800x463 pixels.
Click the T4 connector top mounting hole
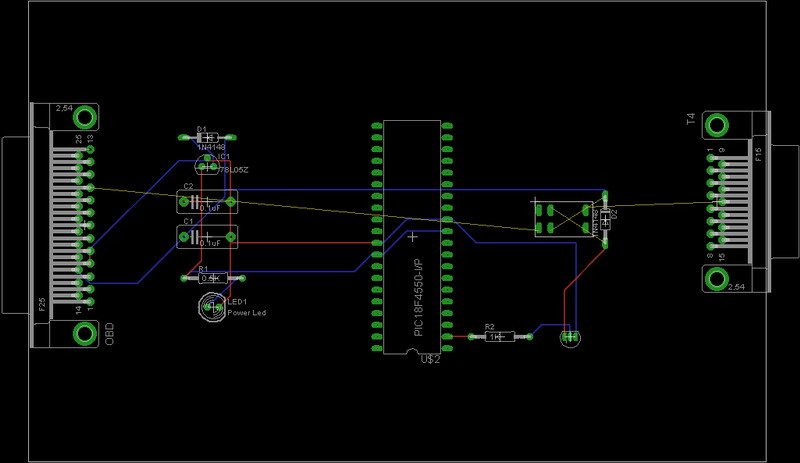[x=716, y=125]
